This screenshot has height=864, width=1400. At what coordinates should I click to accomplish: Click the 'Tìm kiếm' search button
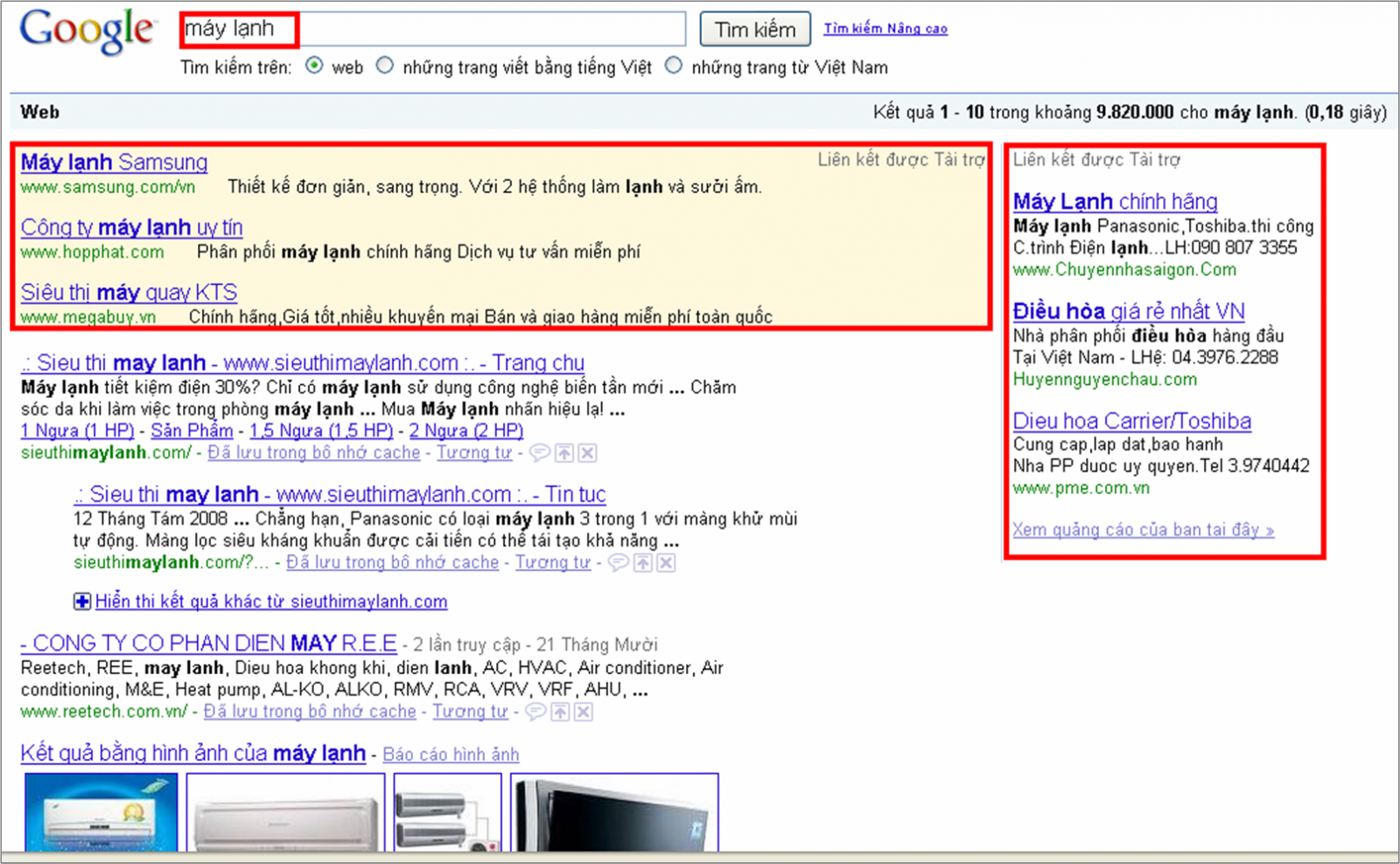click(x=755, y=30)
